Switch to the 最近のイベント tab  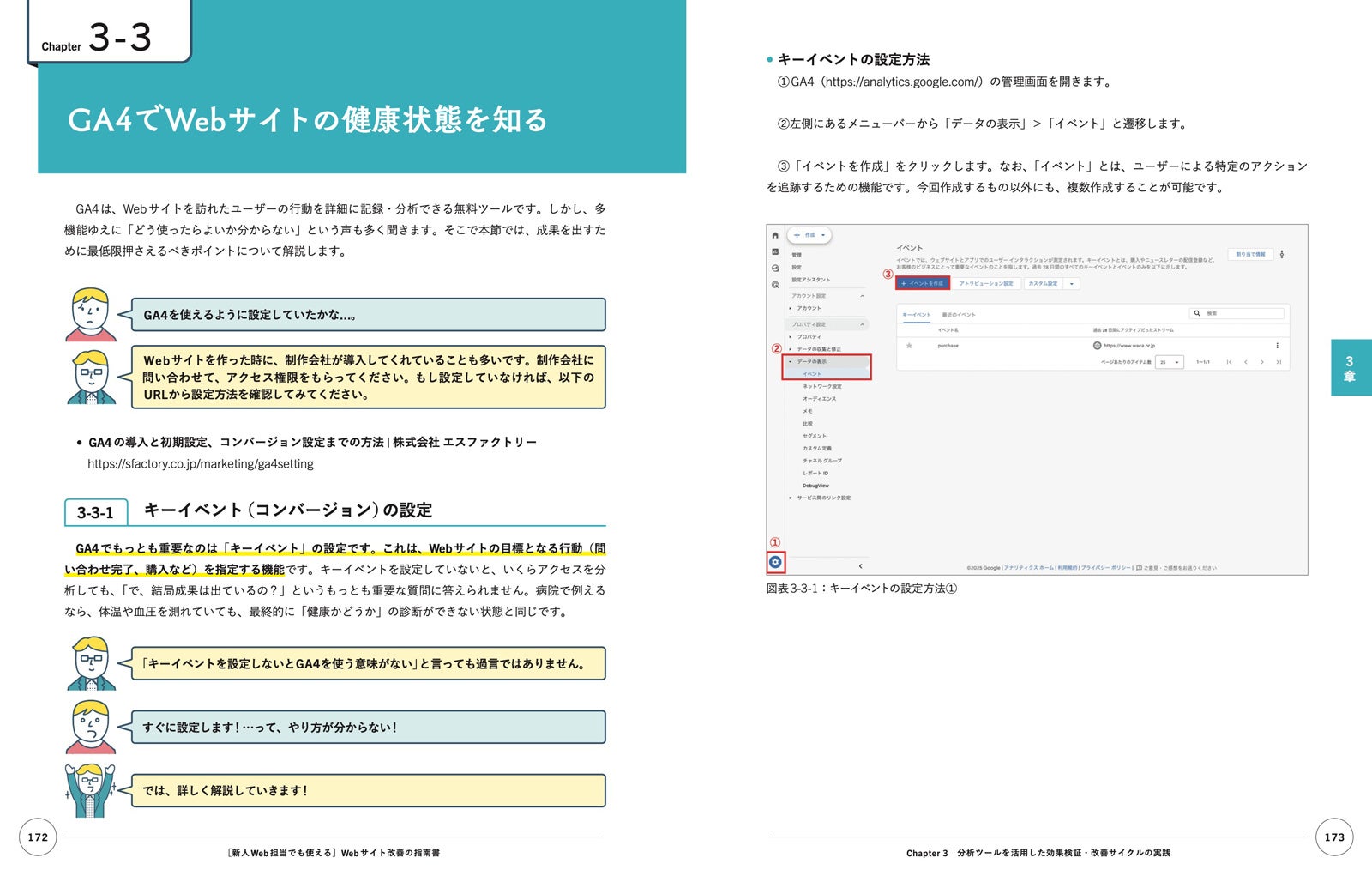tap(959, 315)
